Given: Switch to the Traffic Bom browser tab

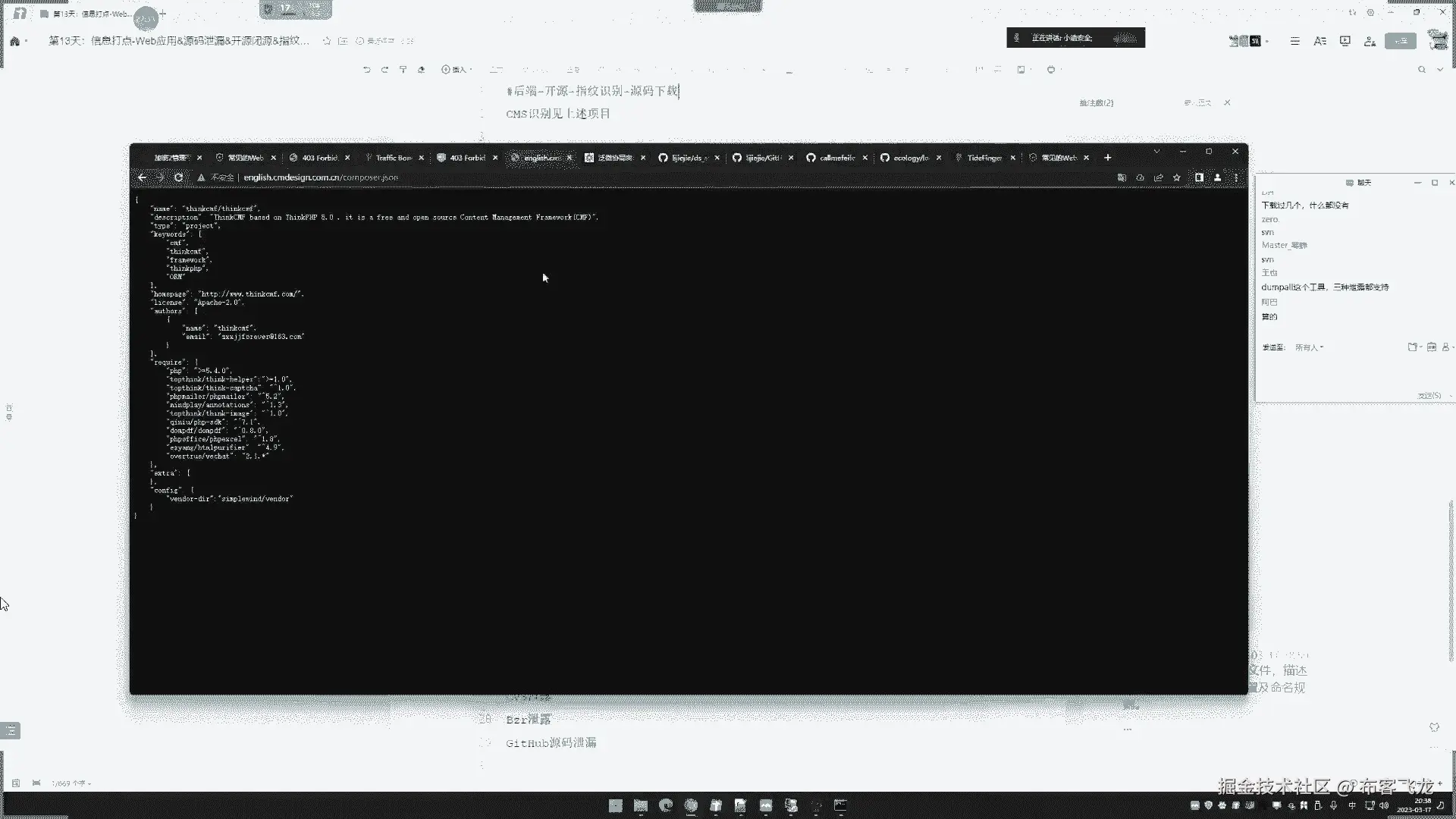Looking at the screenshot, I should [393, 158].
